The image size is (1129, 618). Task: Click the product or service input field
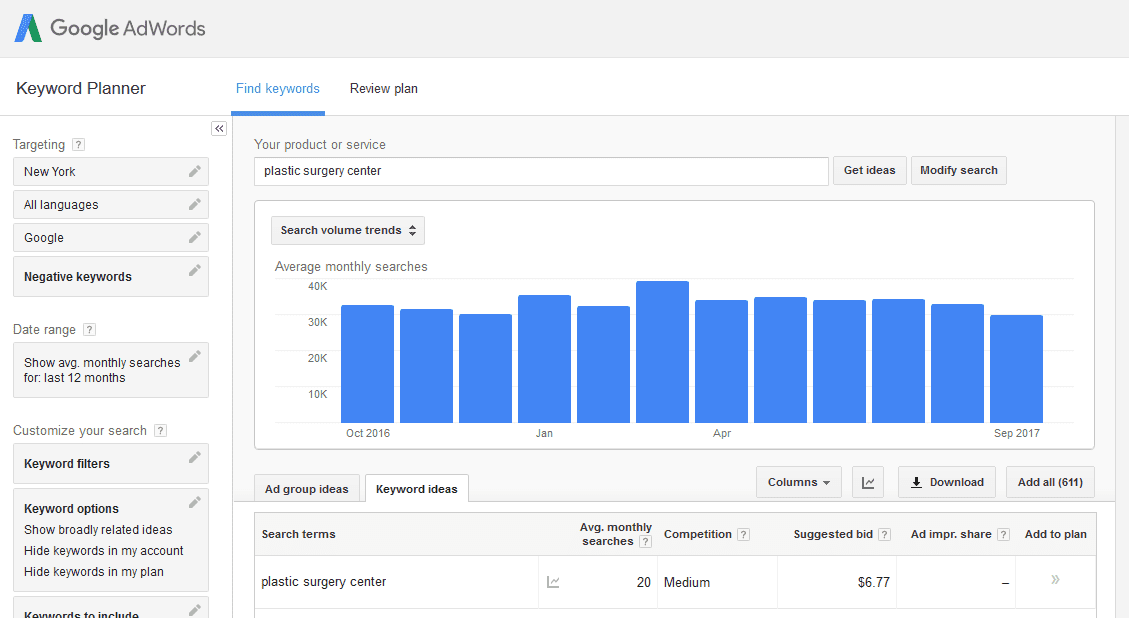541,171
